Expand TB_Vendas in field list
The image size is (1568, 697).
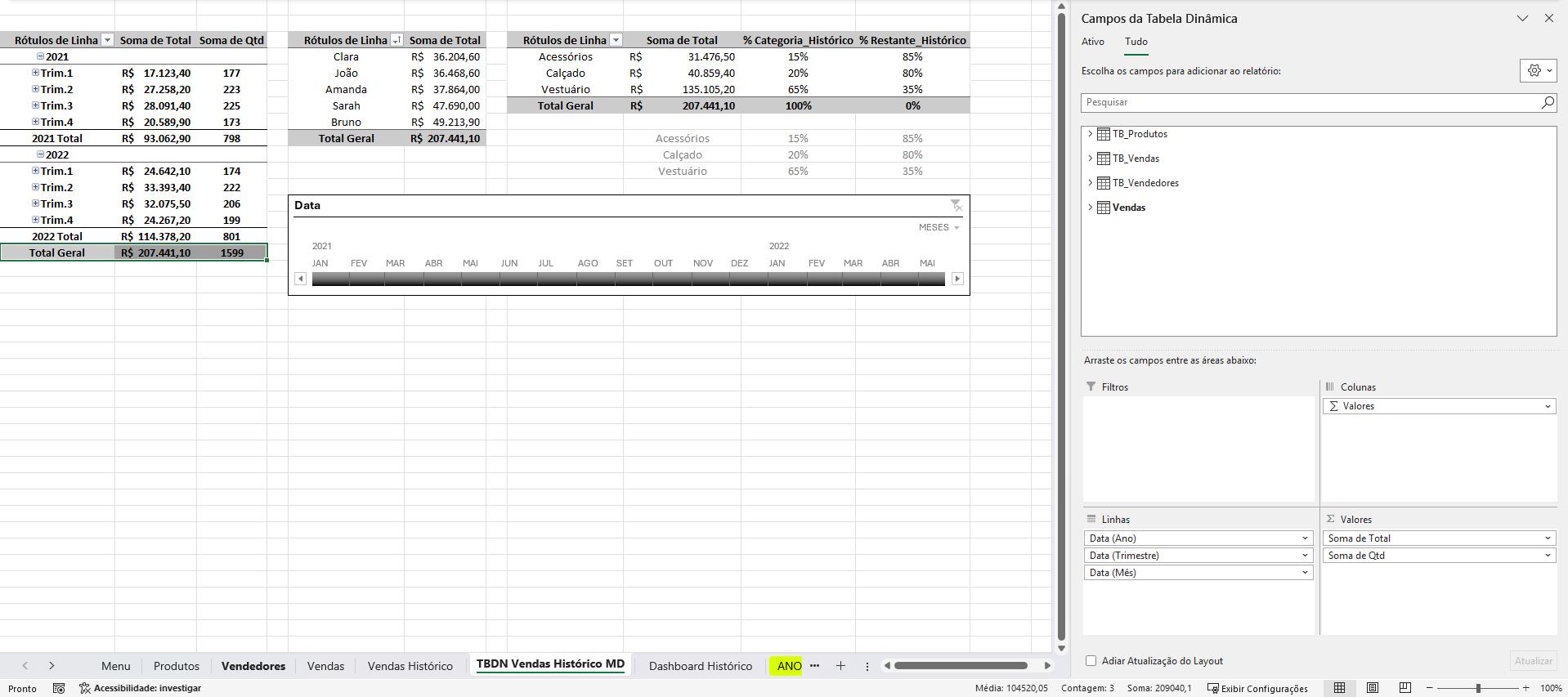[1090, 159]
